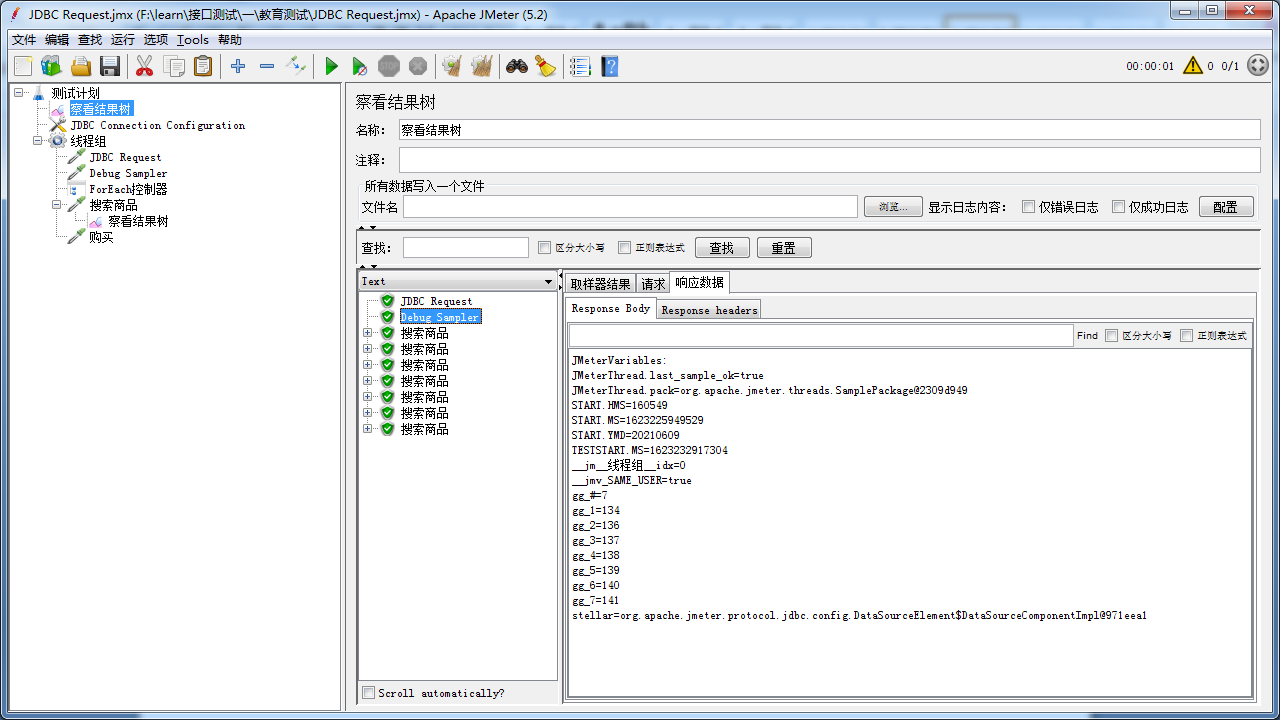The width and height of the screenshot is (1280, 720).
Task: Tick 区分大小写 next to the 查找 field
Action: click(x=545, y=248)
